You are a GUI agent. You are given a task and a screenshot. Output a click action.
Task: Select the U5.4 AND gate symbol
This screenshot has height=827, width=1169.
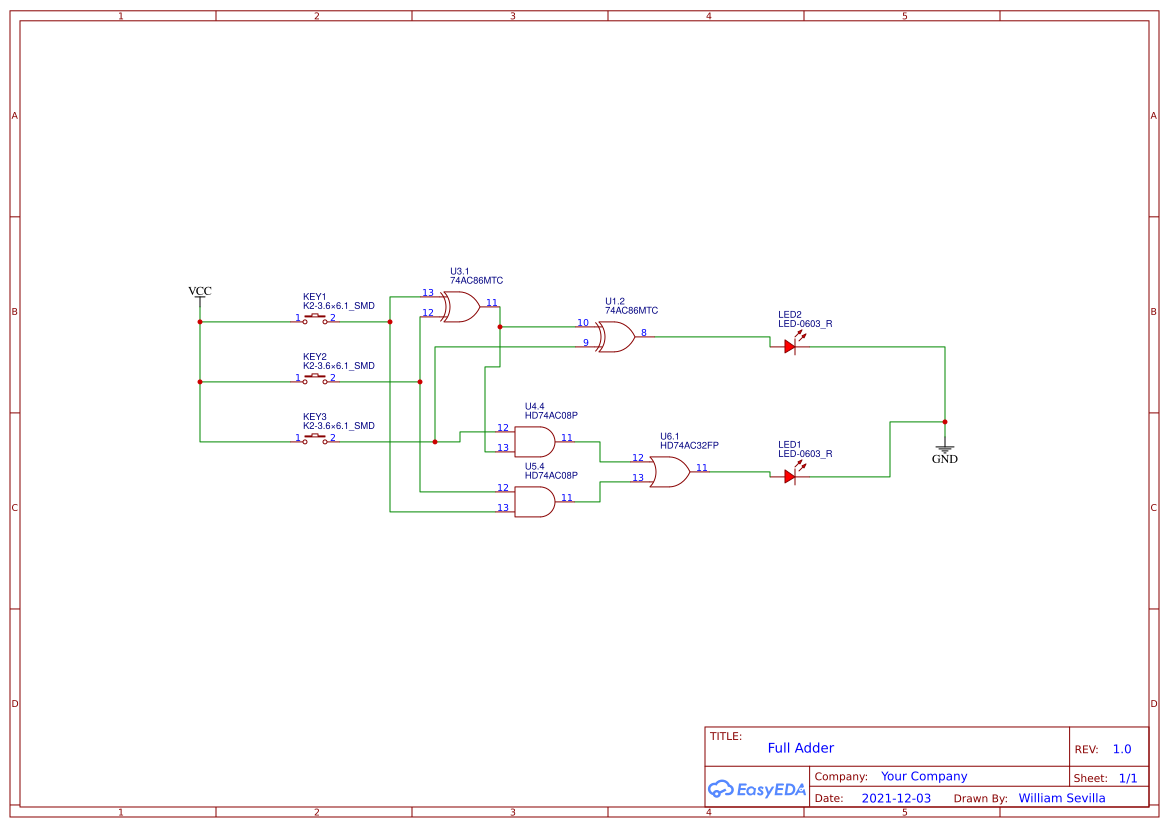(x=537, y=500)
